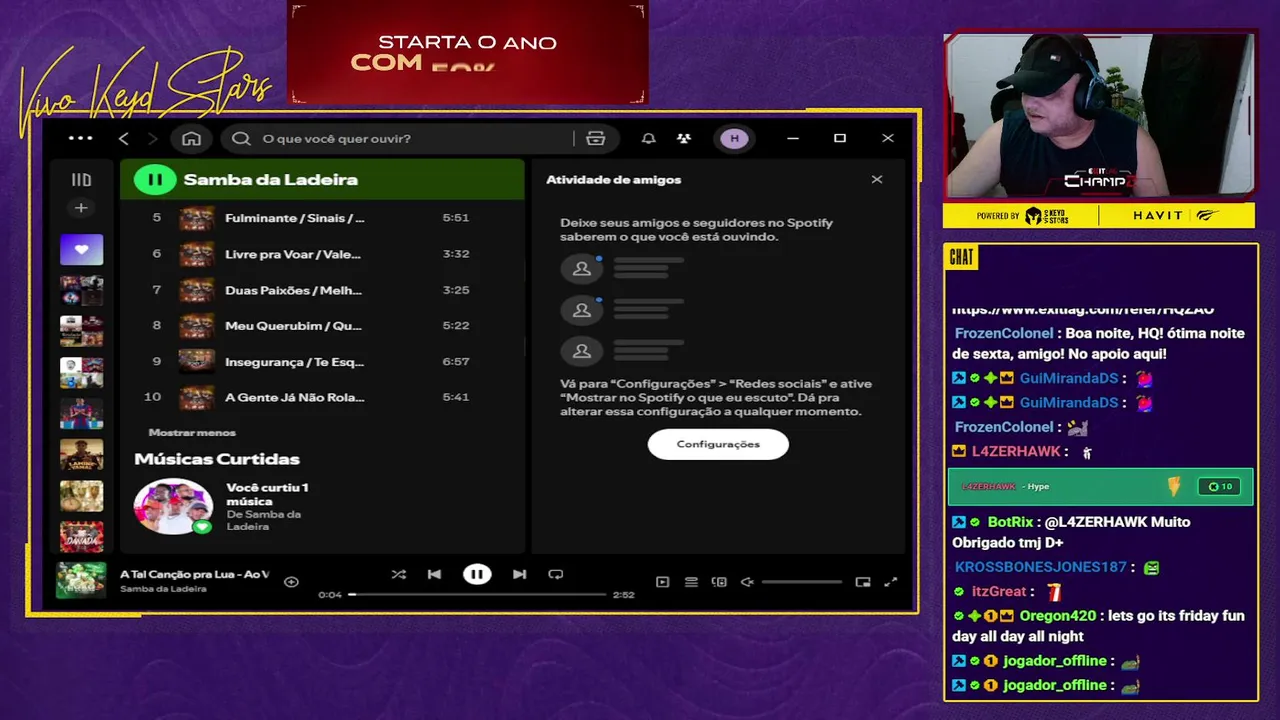Toggle shuffle playback
Viewport: 1280px width, 720px height.
point(399,574)
